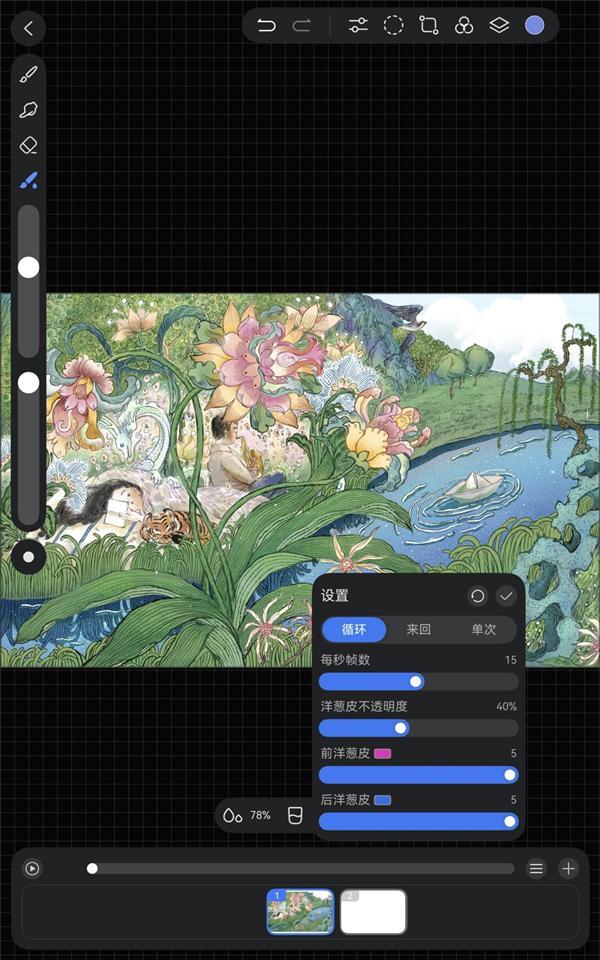
Task: Open the crop transform tool
Action: pyautogui.click(x=429, y=26)
